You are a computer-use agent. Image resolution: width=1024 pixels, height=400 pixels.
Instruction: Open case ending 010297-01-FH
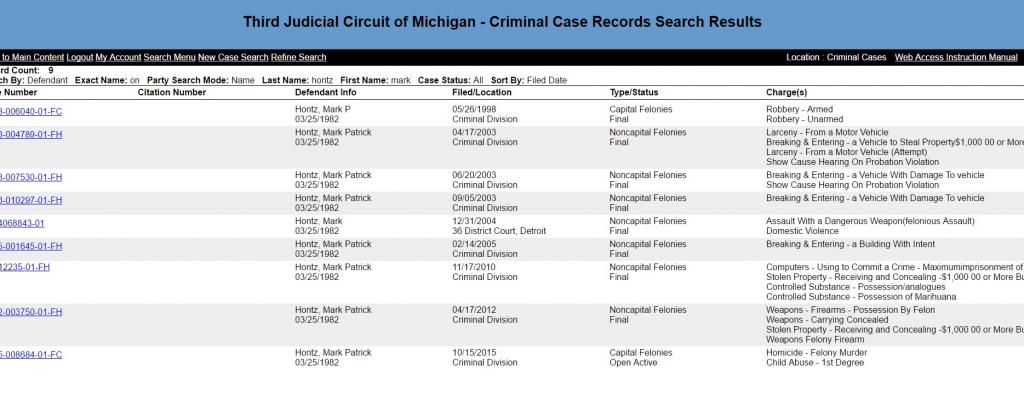click(x=32, y=199)
